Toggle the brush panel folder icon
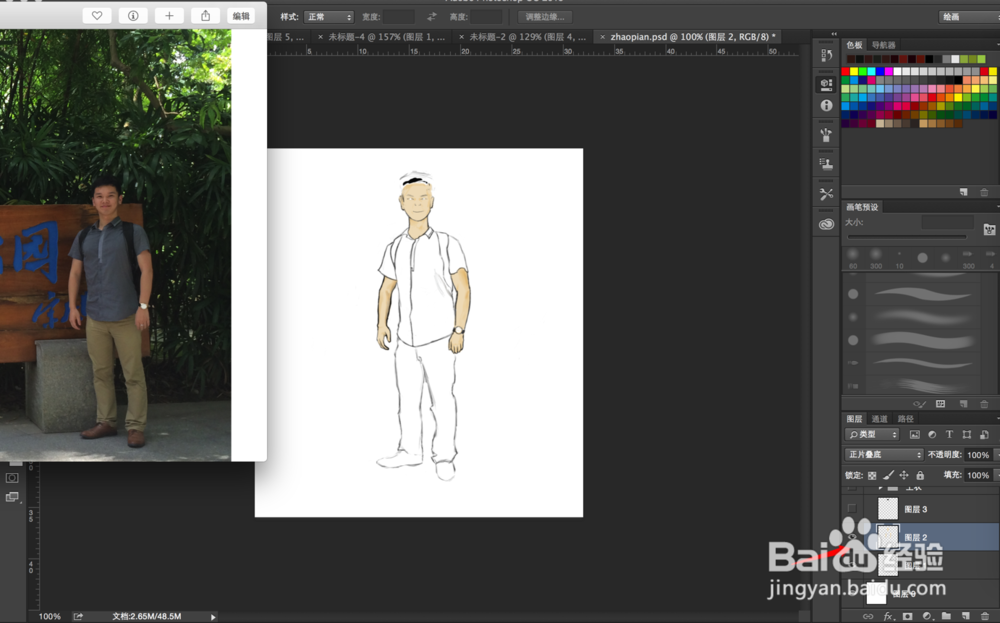 pos(989,230)
